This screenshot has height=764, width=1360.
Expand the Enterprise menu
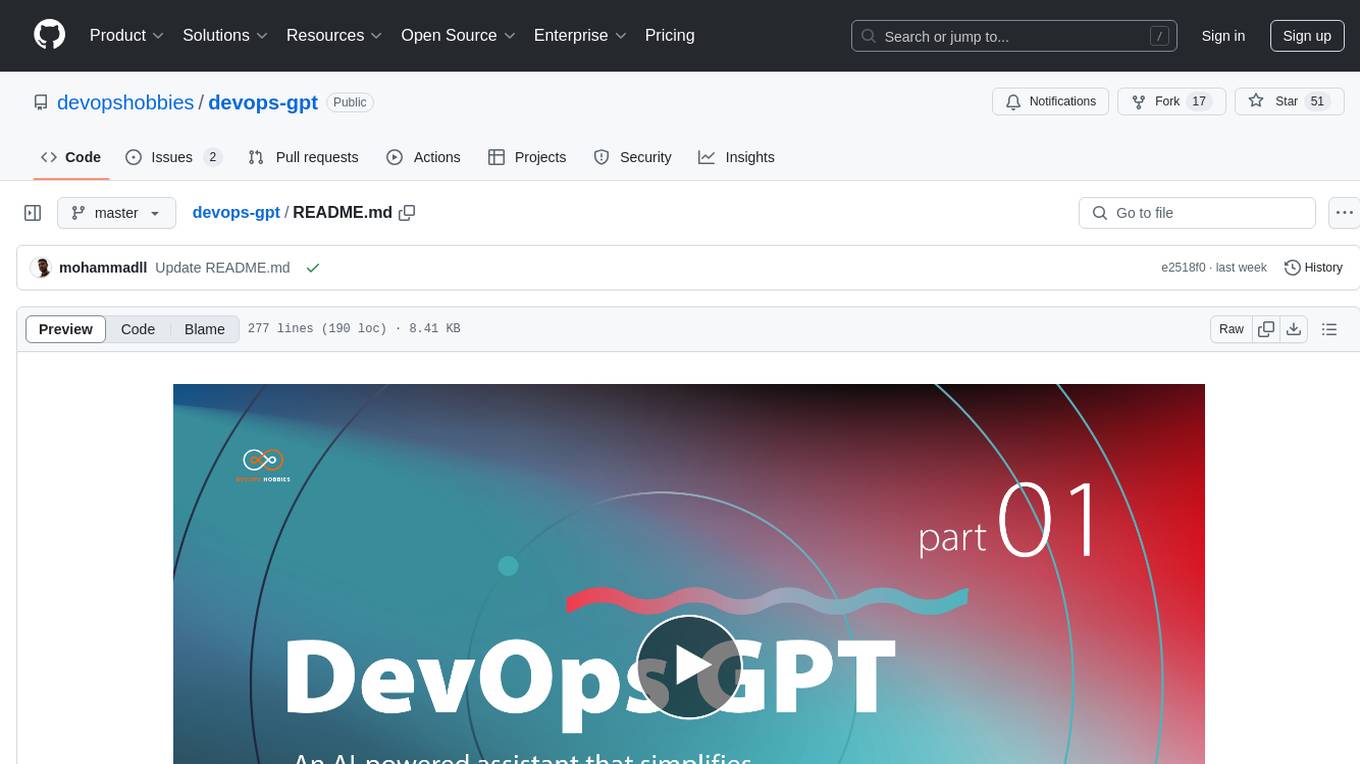tap(580, 35)
